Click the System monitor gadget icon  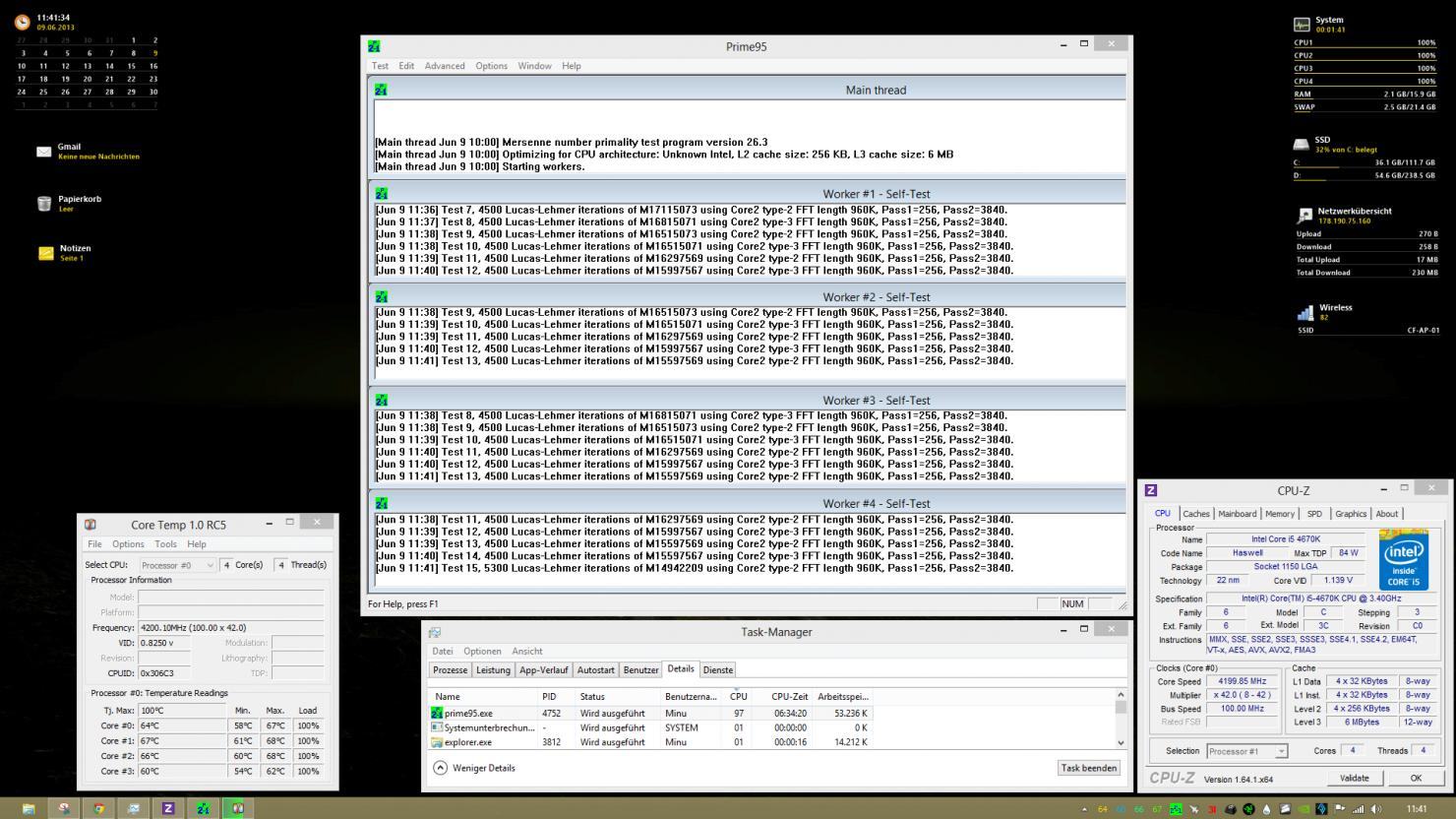[1303, 25]
